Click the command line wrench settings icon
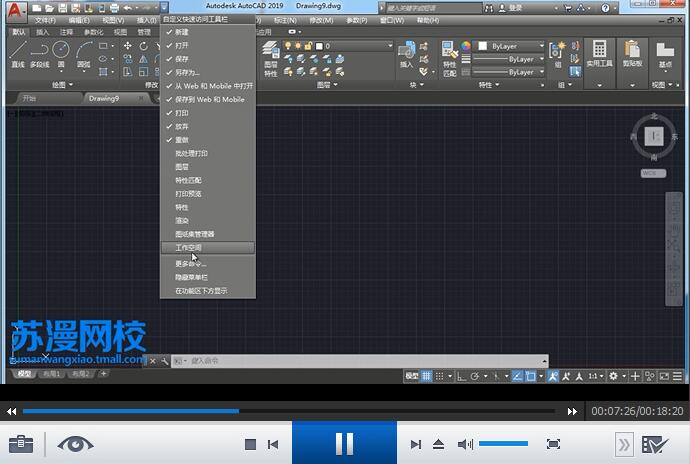Screen dimensions: 690x464 164,361
